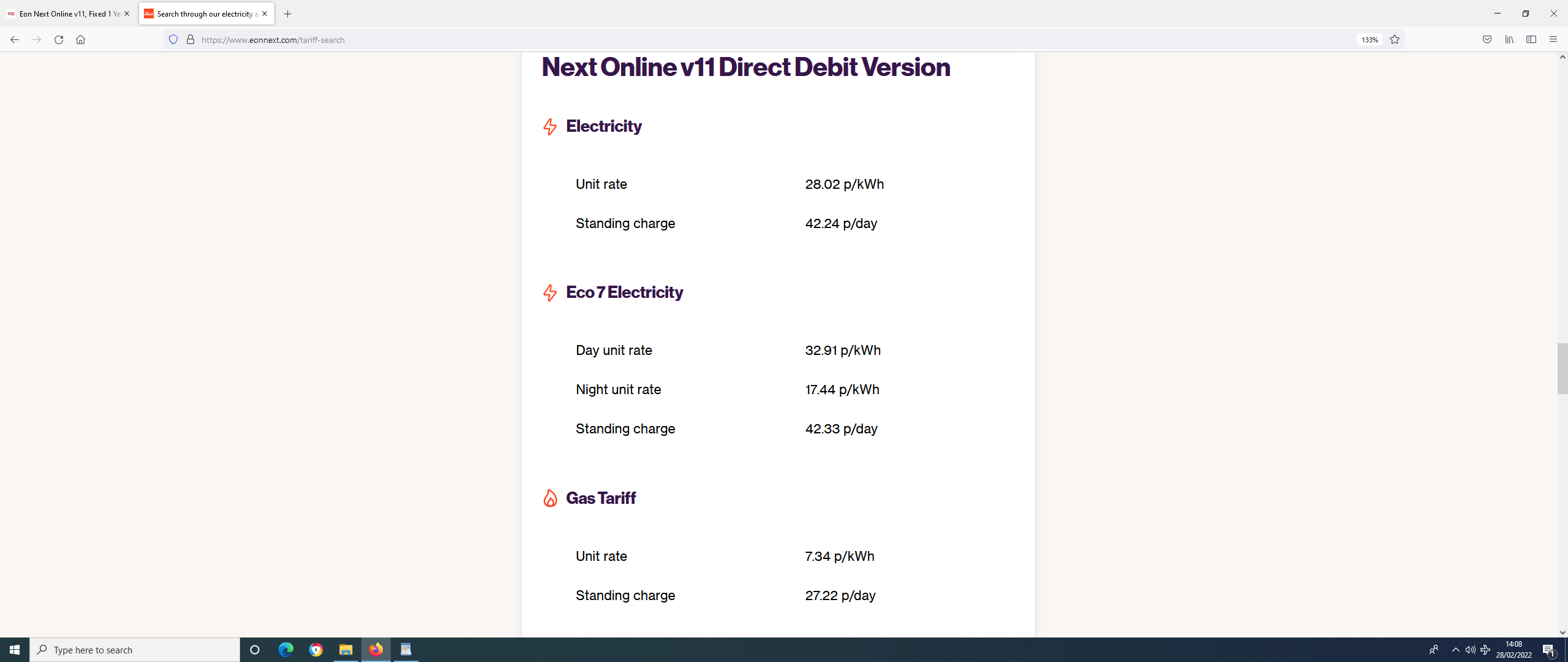Open the Firefox library
This screenshot has width=1568, height=662.
(x=1509, y=40)
